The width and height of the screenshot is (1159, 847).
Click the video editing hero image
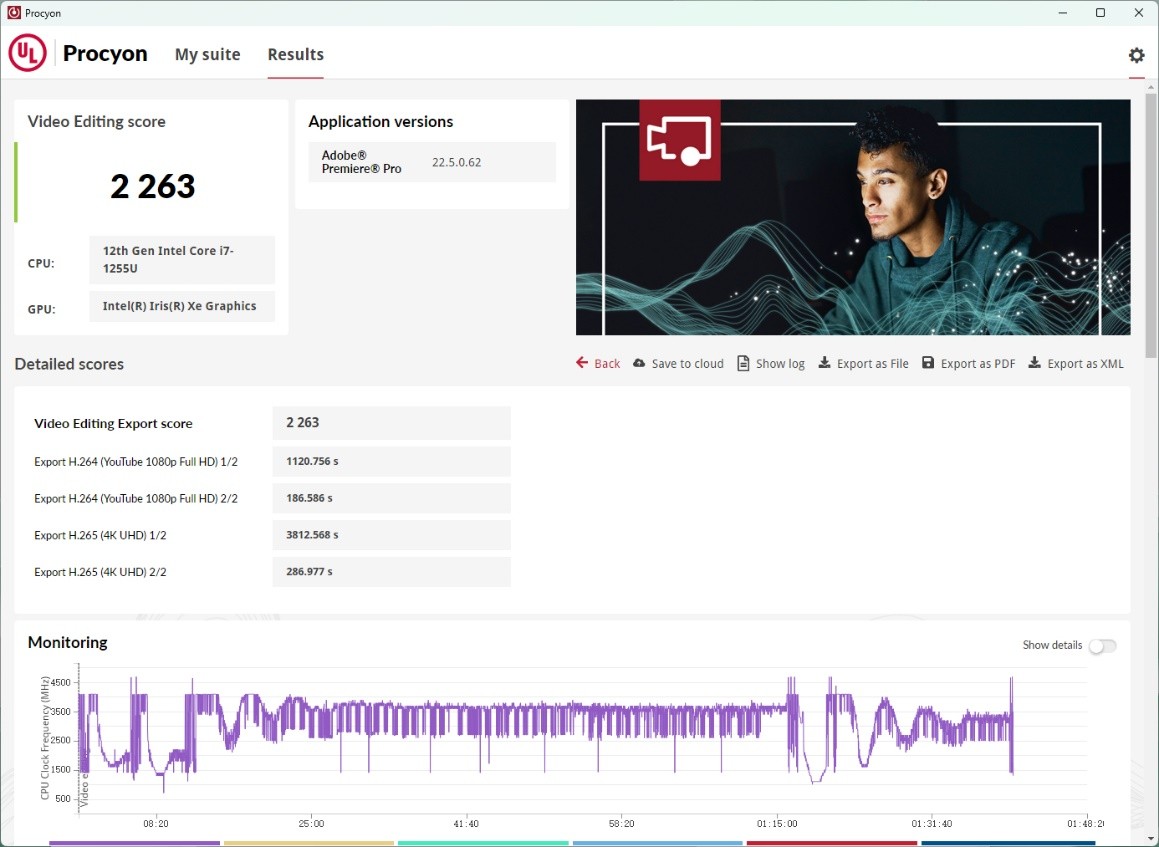(x=853, y=217)
